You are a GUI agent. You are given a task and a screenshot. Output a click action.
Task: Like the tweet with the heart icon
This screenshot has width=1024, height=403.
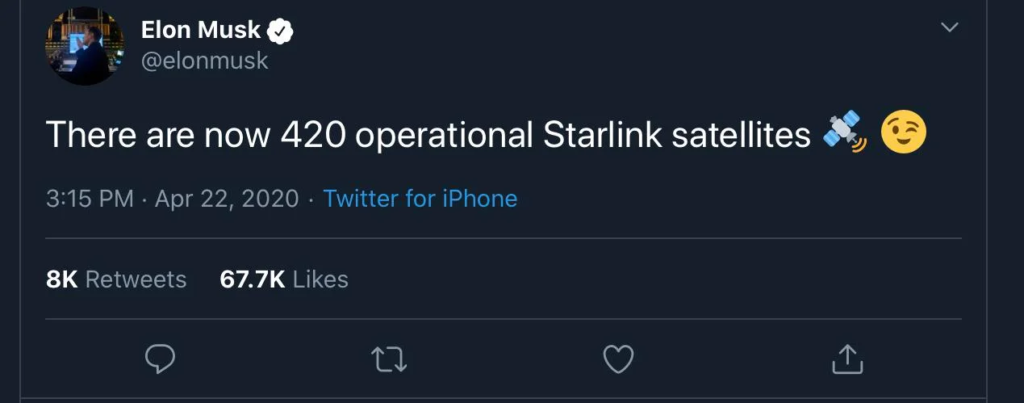619,358
